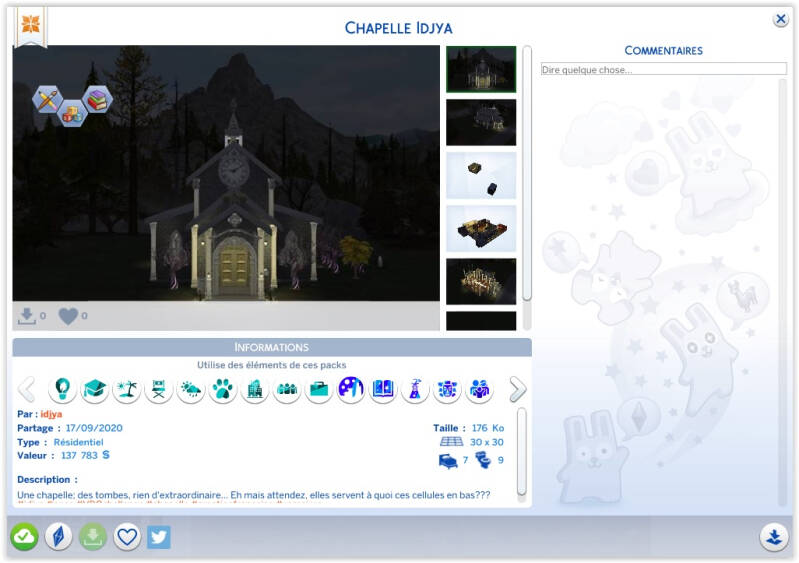Viewport: 799px width, 563px height.
Task: Select the second chapel thumbnail
Action: coord(480,122)
